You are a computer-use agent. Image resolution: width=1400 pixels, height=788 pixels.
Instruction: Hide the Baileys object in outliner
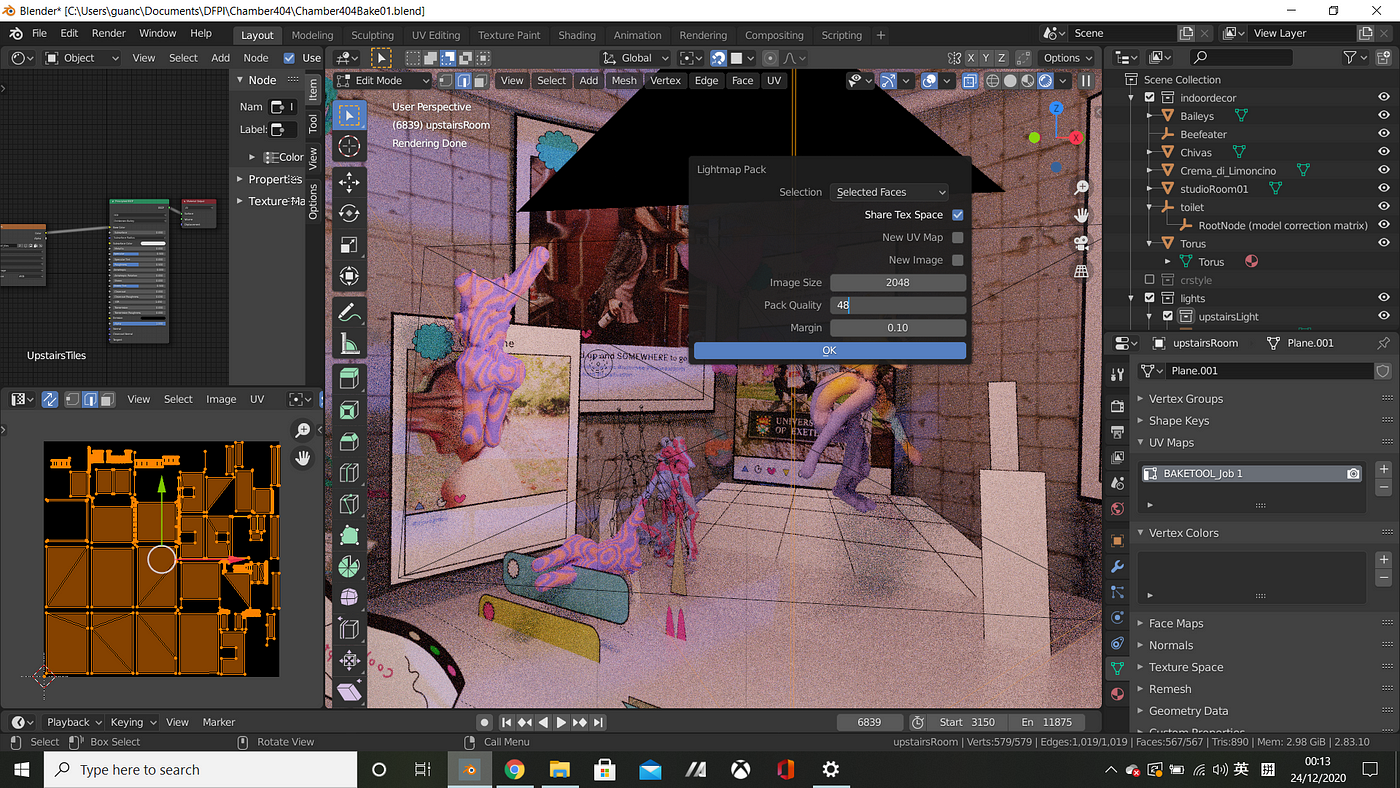(1384, 116)
